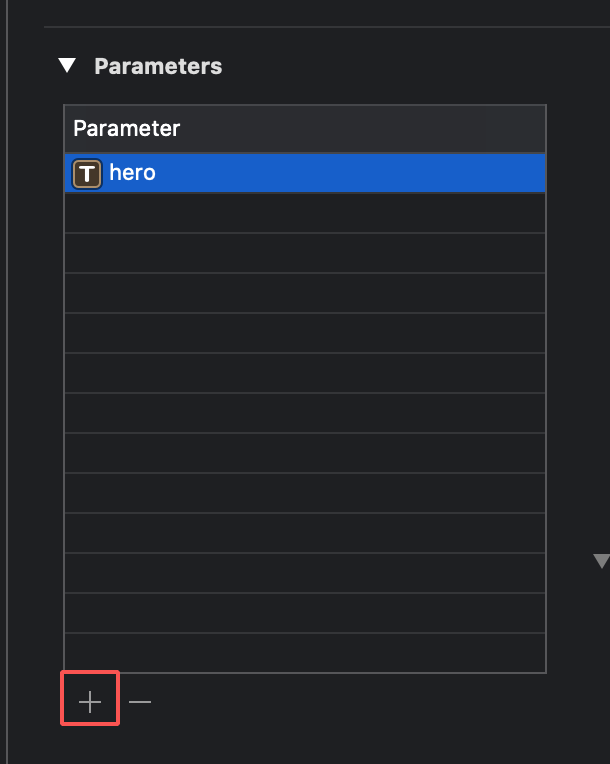Click the text type icon beside hero
This screenshot has height=764, width=610.
88,173
